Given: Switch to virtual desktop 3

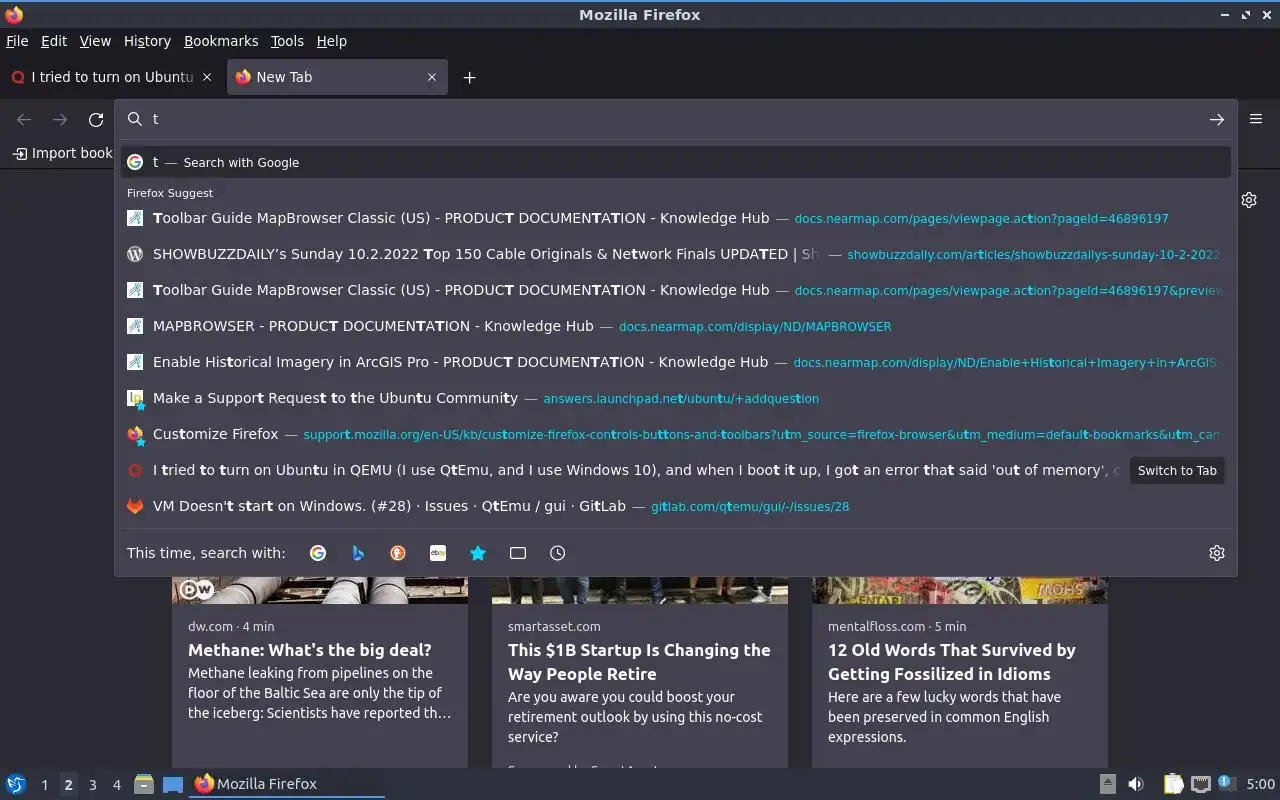Looking at the screenshot, I should (x=92, y=785).
